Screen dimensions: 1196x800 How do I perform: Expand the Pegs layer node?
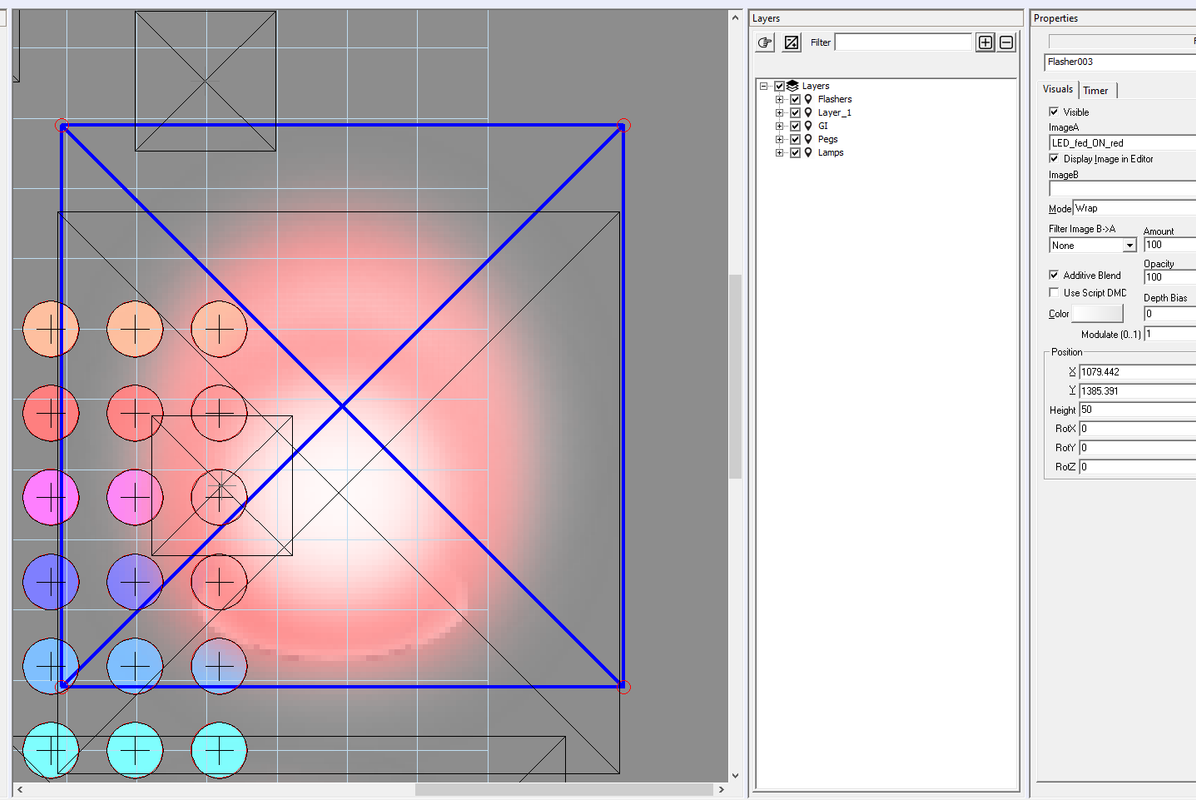[780, 140]
